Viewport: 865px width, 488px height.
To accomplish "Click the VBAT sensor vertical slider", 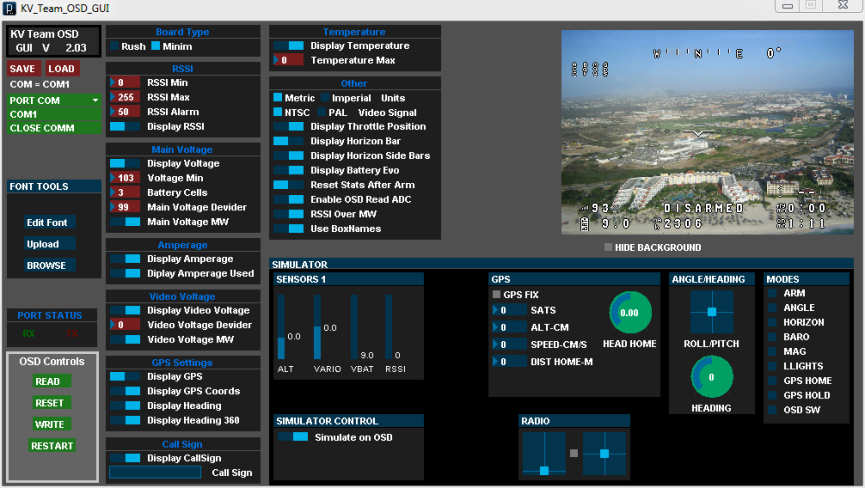I will [x=354, y=327].
